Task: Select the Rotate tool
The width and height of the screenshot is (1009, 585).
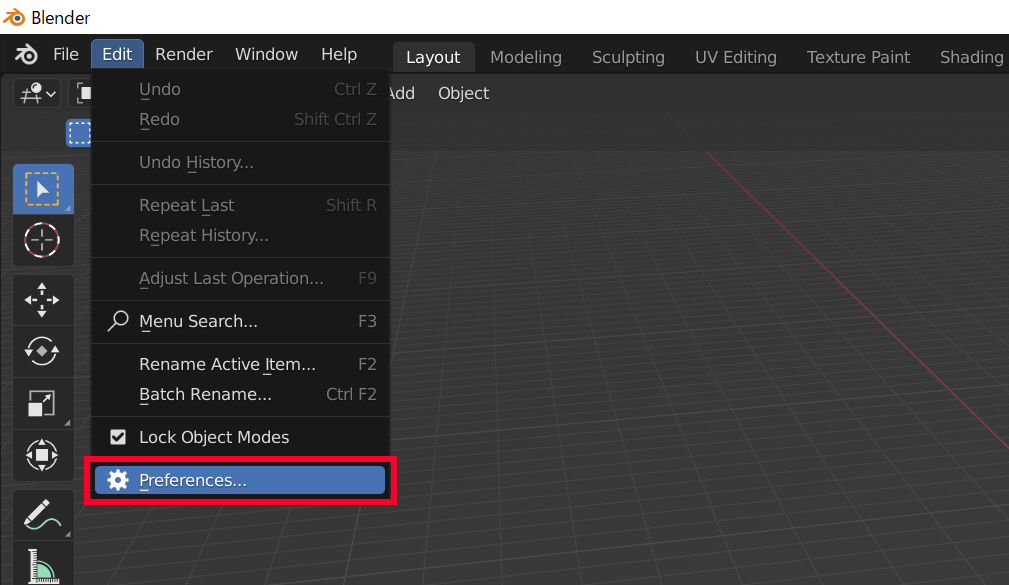Action: click(44, 351)
